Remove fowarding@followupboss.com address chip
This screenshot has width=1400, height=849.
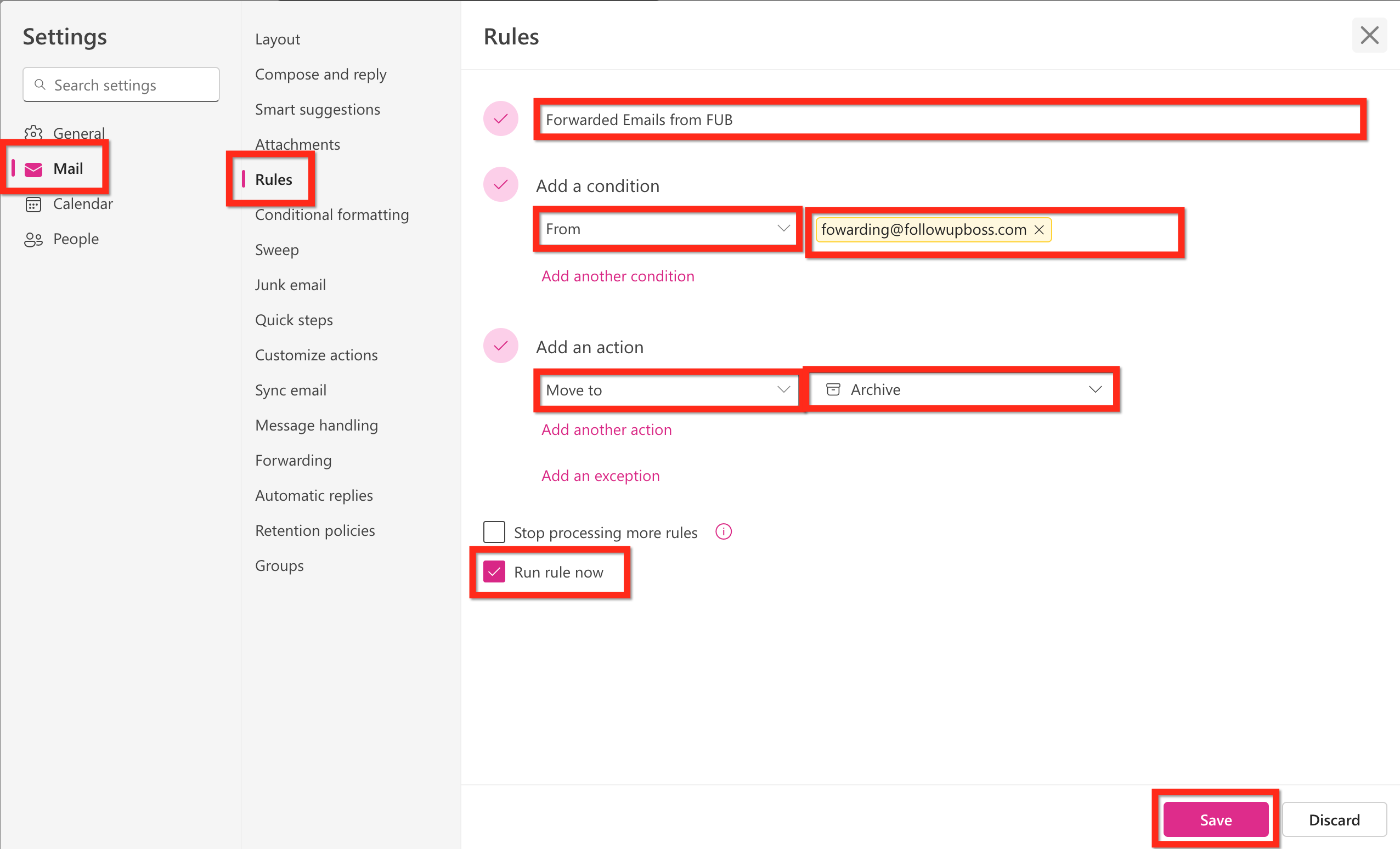pyautogui.click(x=1039, y=230)
